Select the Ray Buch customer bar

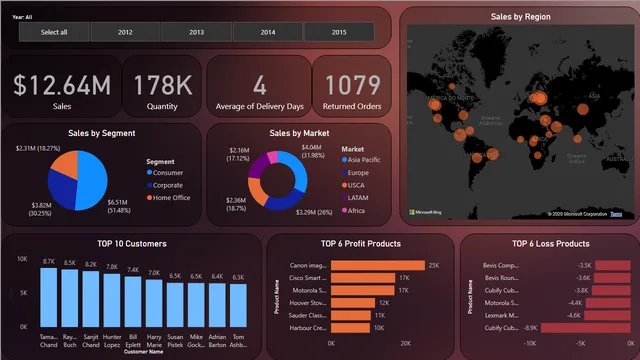tap(70, 298)
